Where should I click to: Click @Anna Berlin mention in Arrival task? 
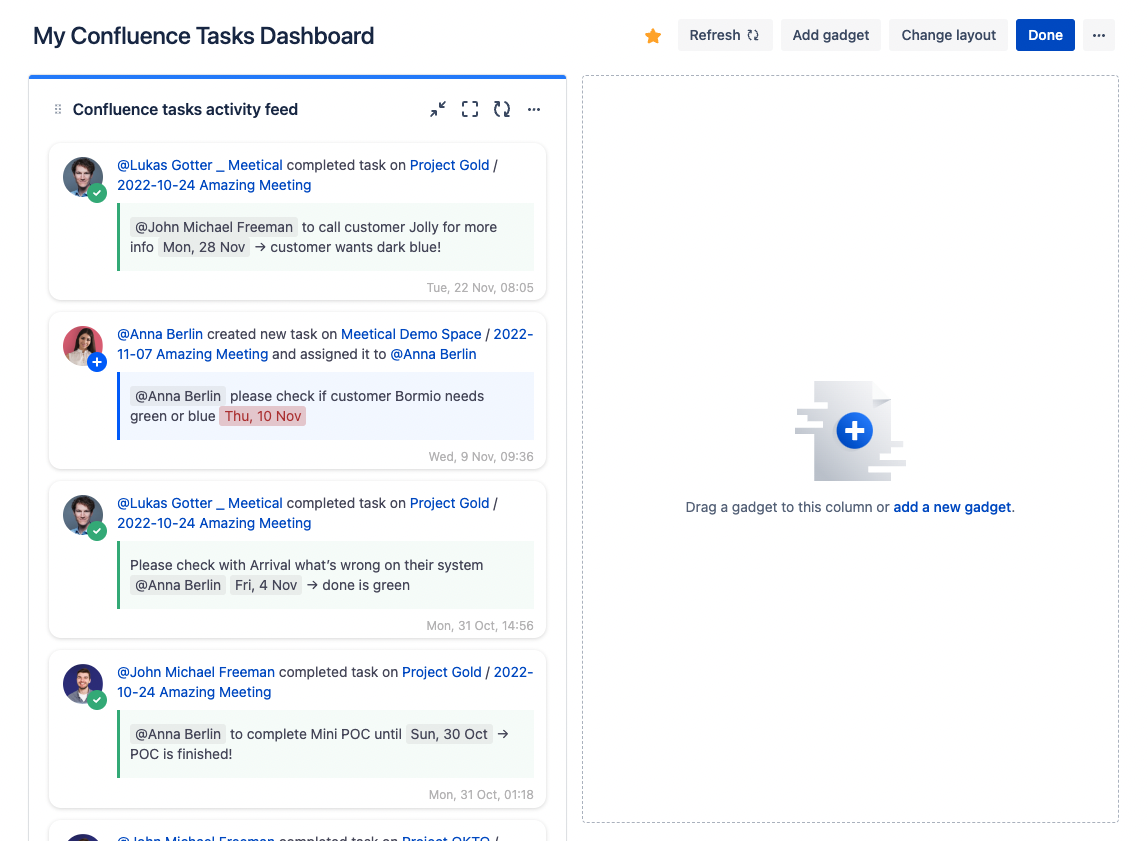[x=178, y=586]
